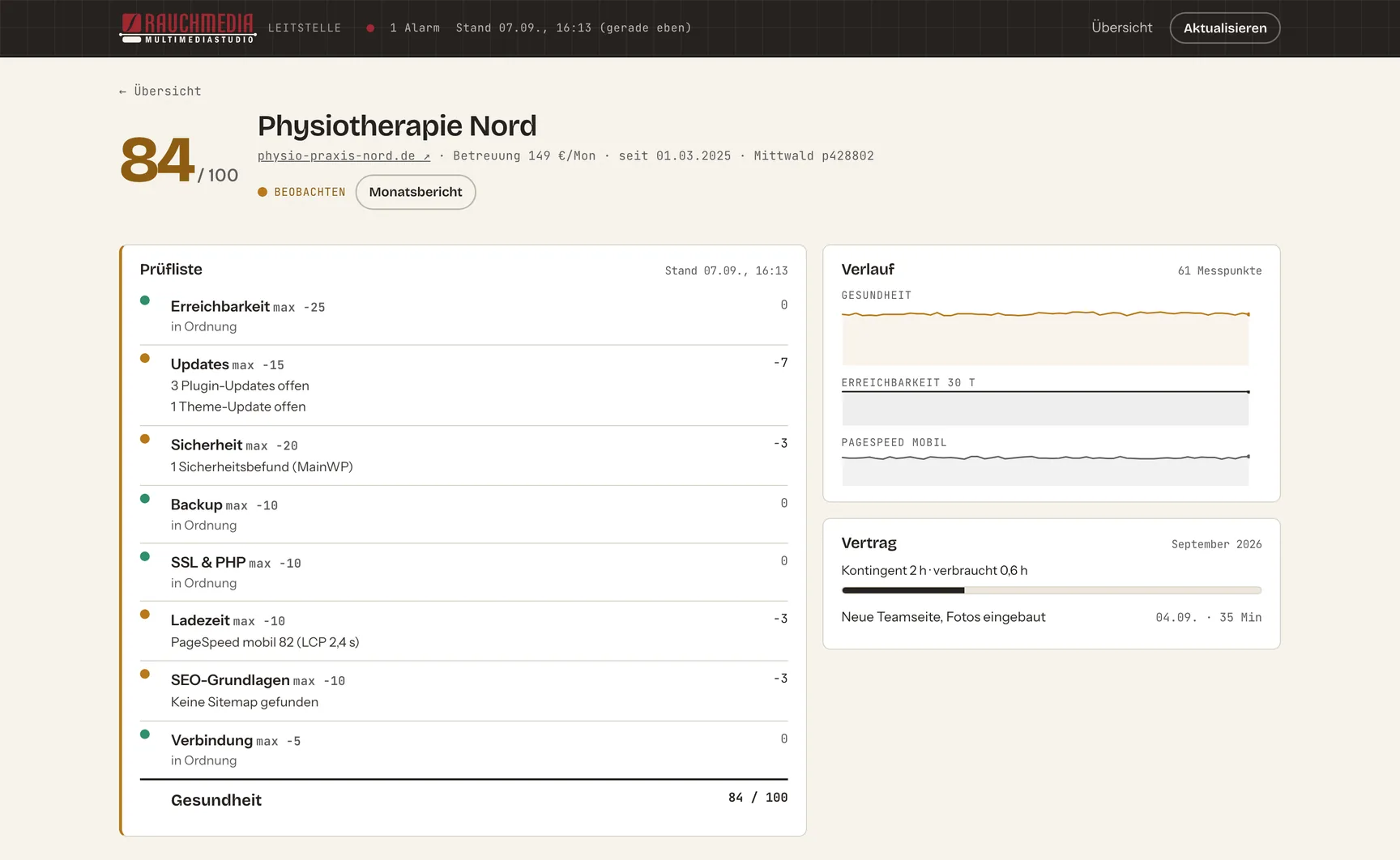The width and height of the screenshot is (1400, 860).
Task: Click the orange status dot for Sicherheit
Action: point(145,439)
